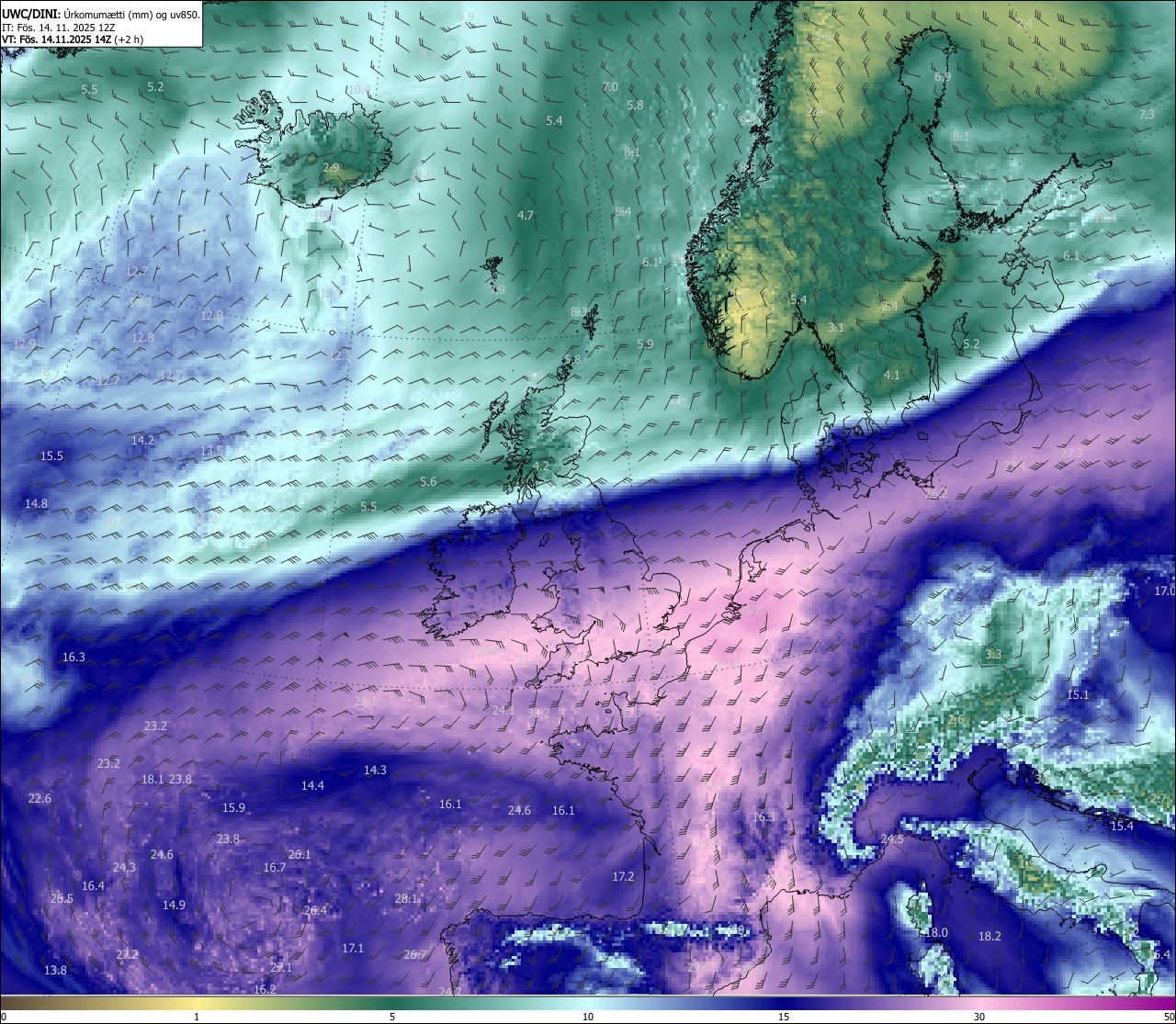Image resolution: width=1176 pixels, height=1024 pixels.
Task: Click the title 'UWC/DINI: Úrkomumætti (mm) og uv850.'
Action: tap(101, 14)
